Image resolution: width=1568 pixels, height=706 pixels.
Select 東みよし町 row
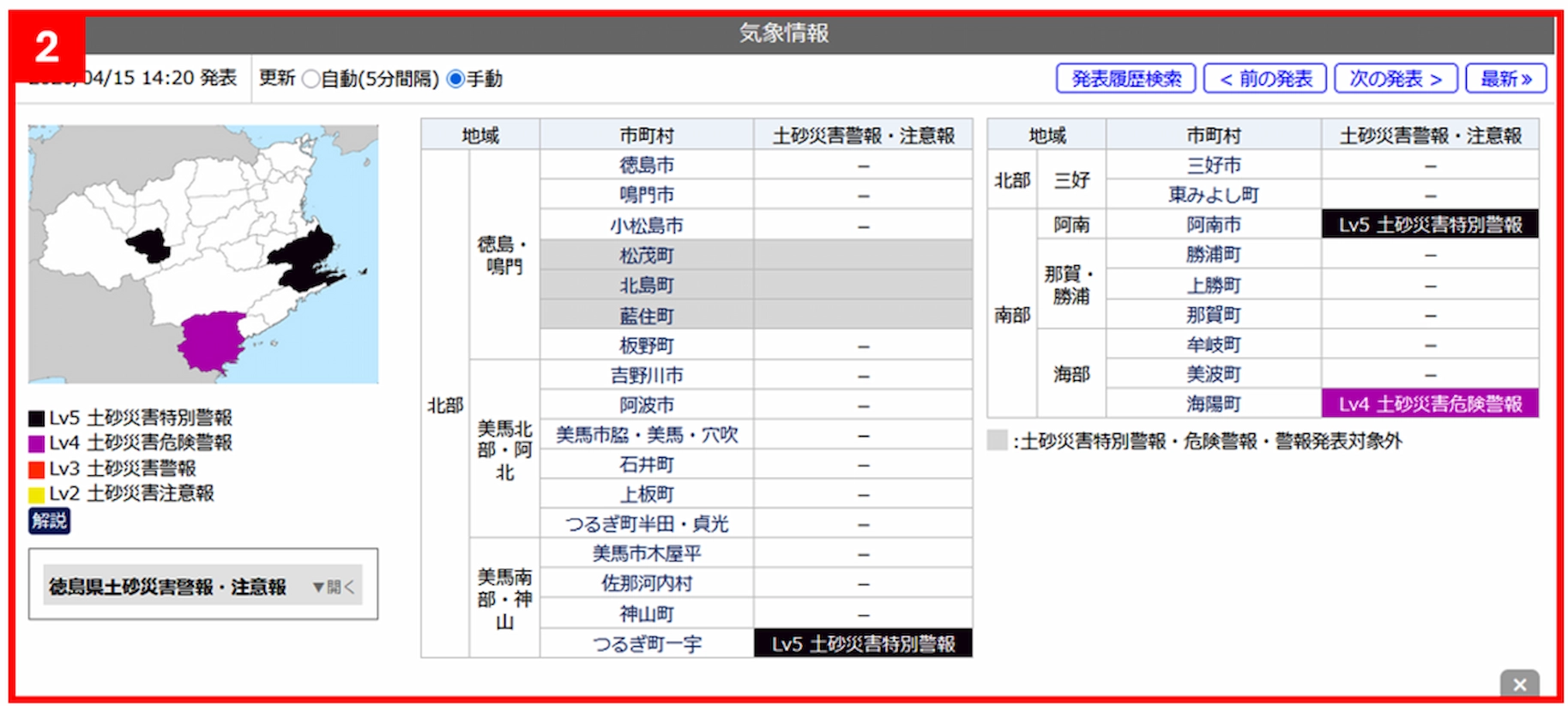pyautogui.click(x=1322, y=195)
